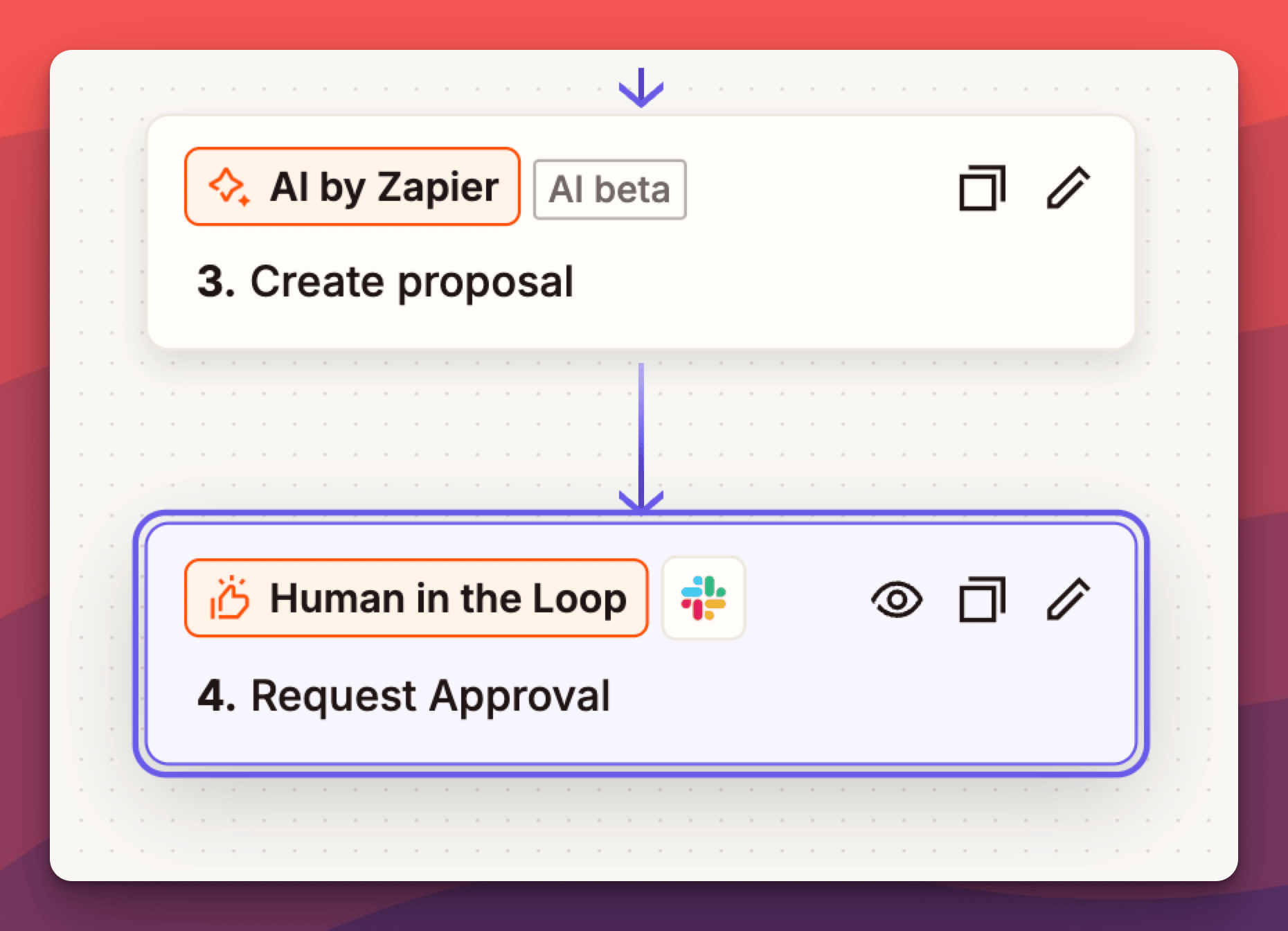1288x931 pixels.
Task: Edit the Create proposal step with pencil icon
Action: click(1068, 188)
